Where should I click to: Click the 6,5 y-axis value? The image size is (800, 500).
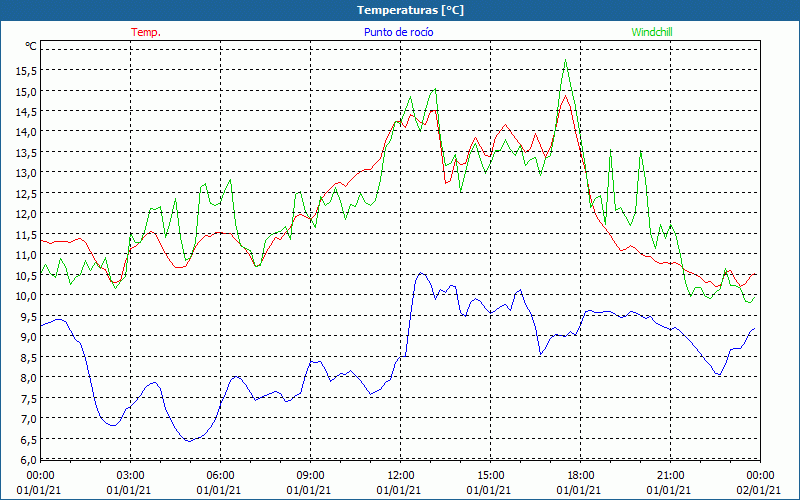(x=28, y=439)
